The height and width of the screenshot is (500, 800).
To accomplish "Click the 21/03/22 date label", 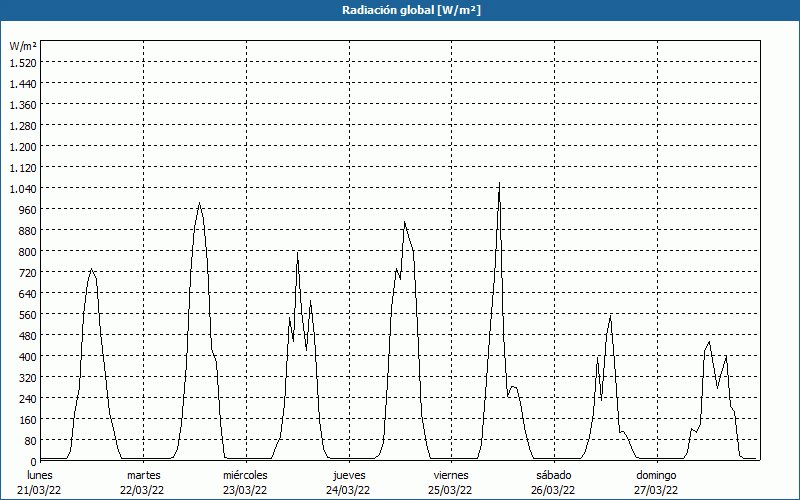I will (39, 490).
